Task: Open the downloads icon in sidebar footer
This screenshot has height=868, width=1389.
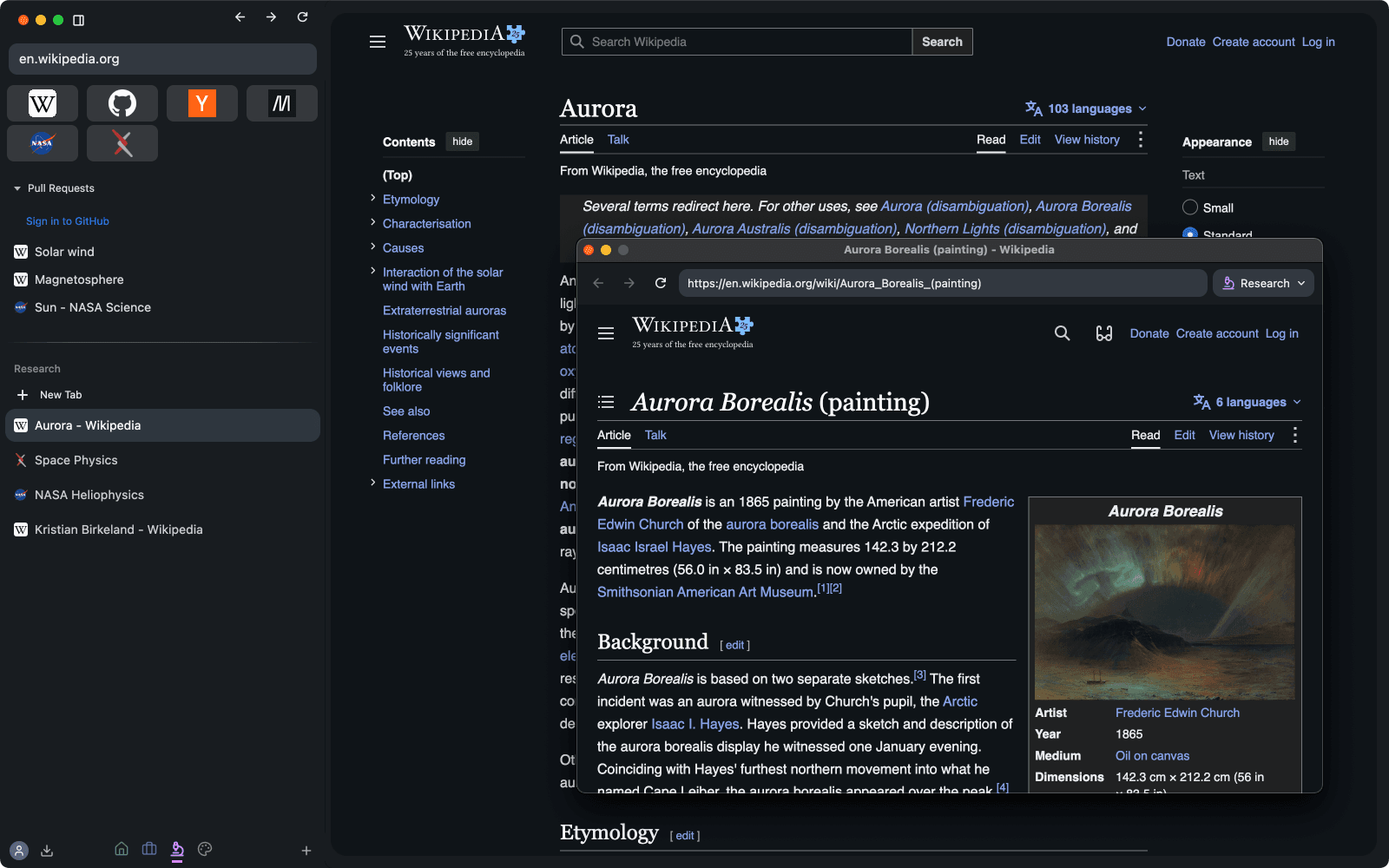Action: (x=47, y=851)
